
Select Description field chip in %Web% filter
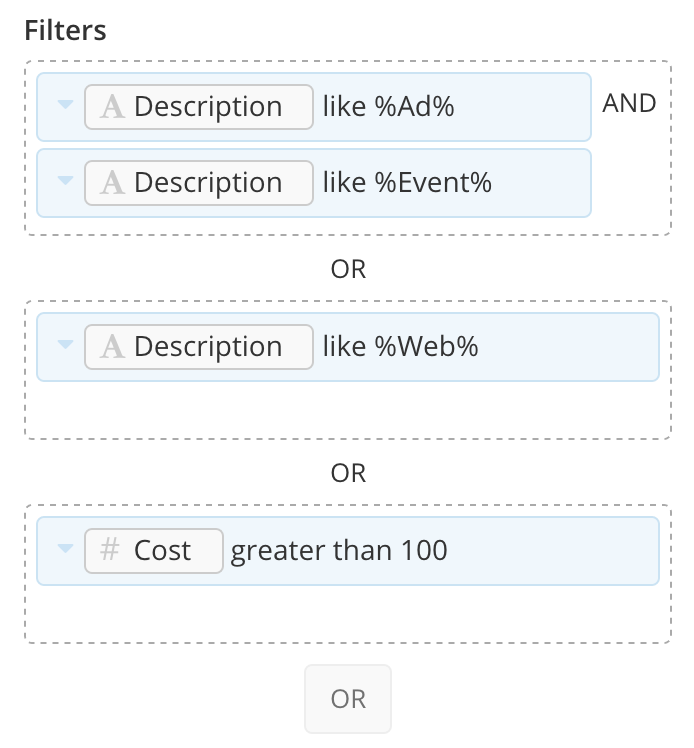tap(199, 347)
